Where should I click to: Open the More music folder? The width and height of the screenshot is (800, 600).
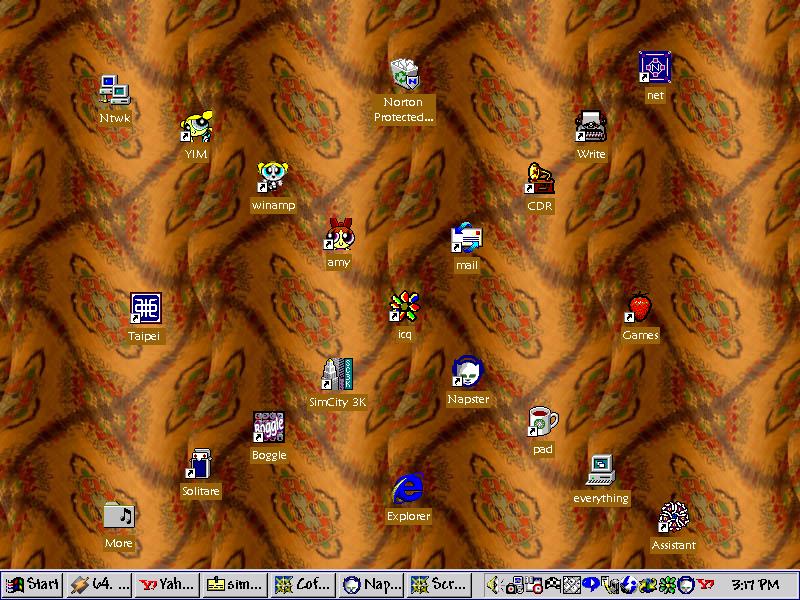[119, 516]
